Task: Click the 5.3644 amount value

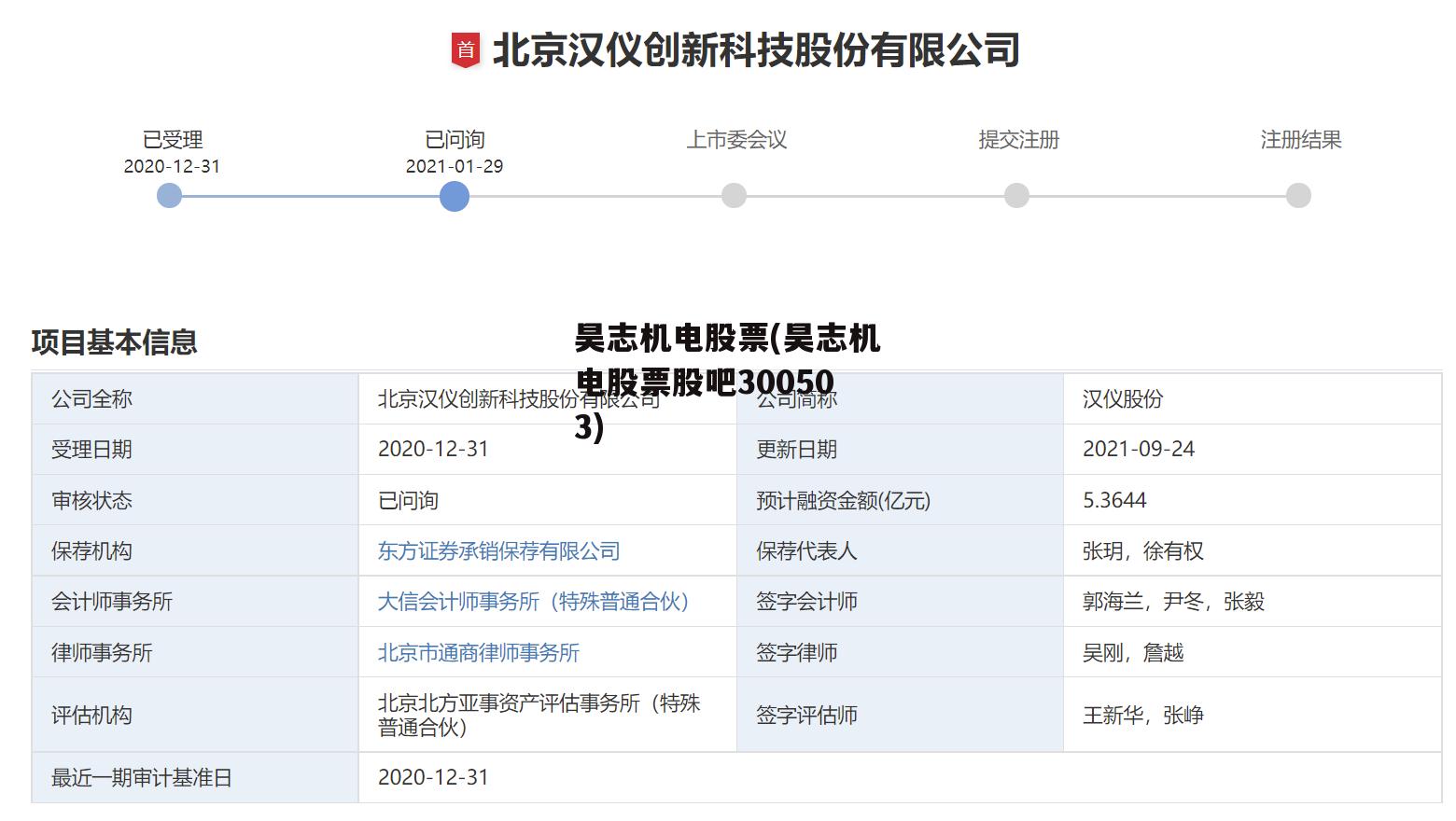Action: [x=1114, y=500]
